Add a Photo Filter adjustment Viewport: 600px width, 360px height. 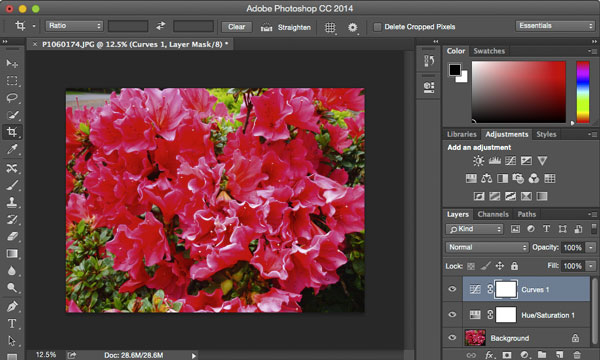[x=518, y=178]
